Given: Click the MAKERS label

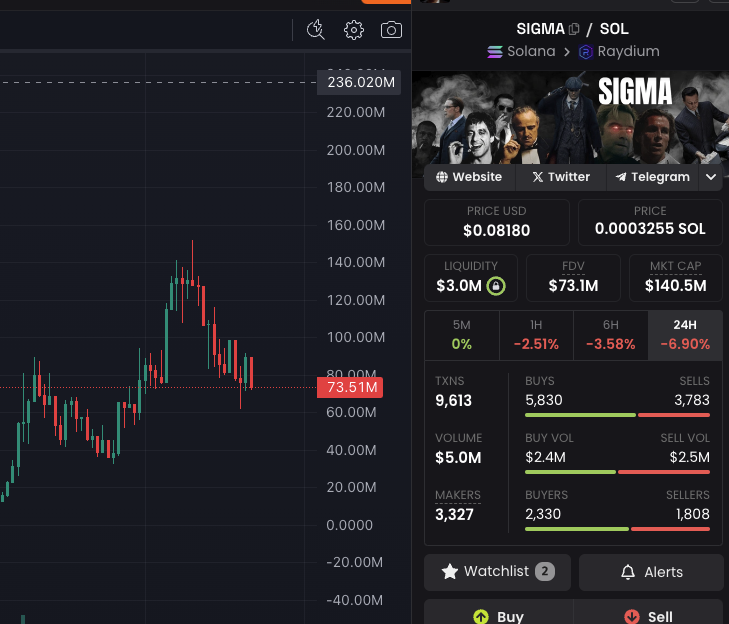Looking at the screenshot, I should point(458,495).
